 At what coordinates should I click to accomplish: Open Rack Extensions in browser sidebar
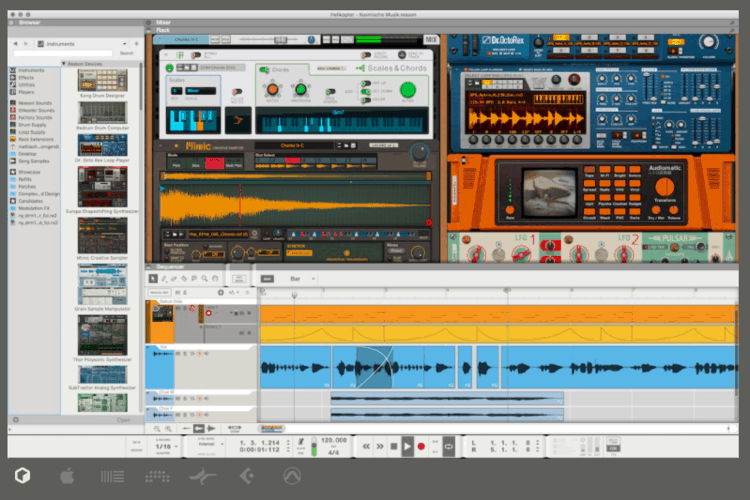point(36,139)
